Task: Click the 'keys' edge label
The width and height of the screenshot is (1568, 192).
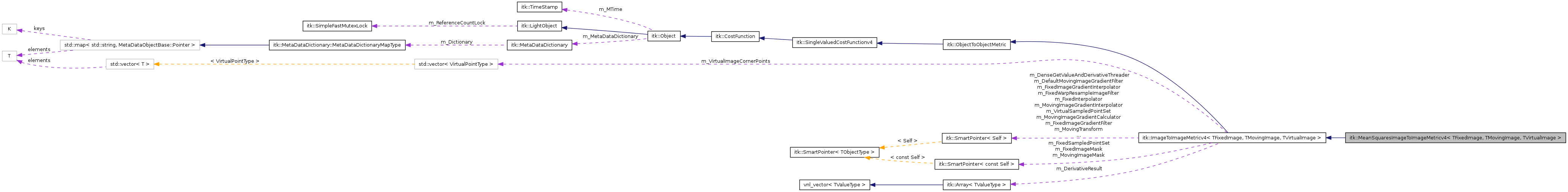Action: click(x=39, y=29)
